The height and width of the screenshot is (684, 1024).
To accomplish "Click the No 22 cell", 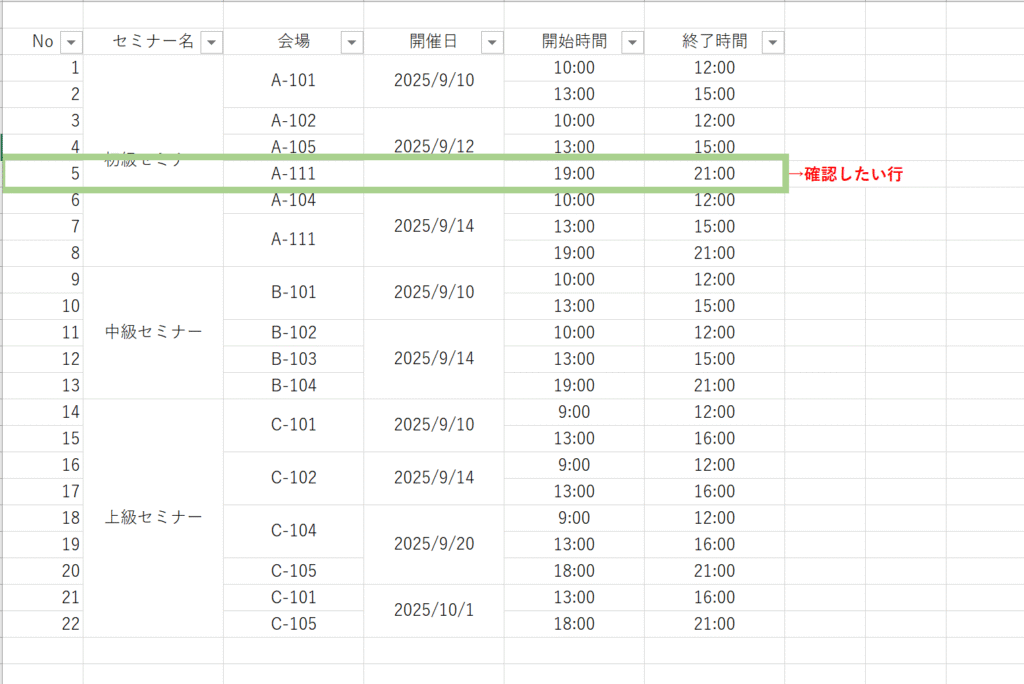I will pos(43,624).
